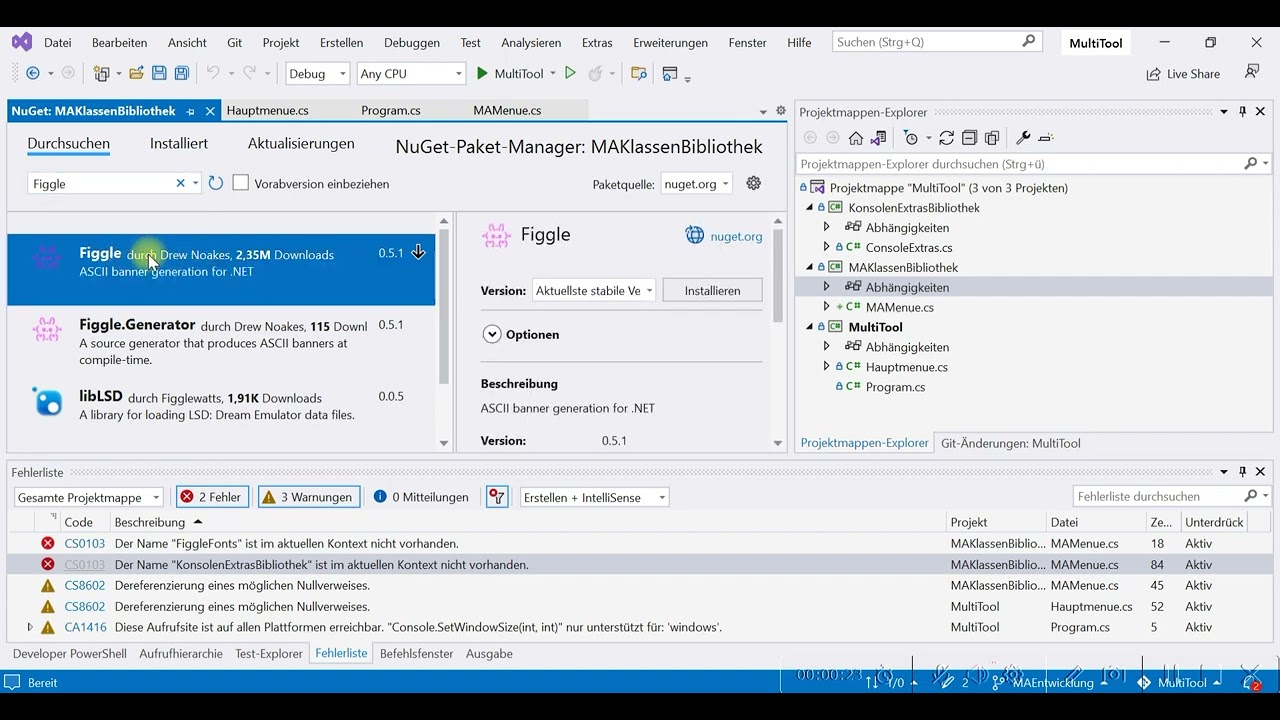Viewport: 1280px width, 720px height.
Task: Open the feedback icon next to Live Share
Action: pyautogui.click(x=1251, y=73)
